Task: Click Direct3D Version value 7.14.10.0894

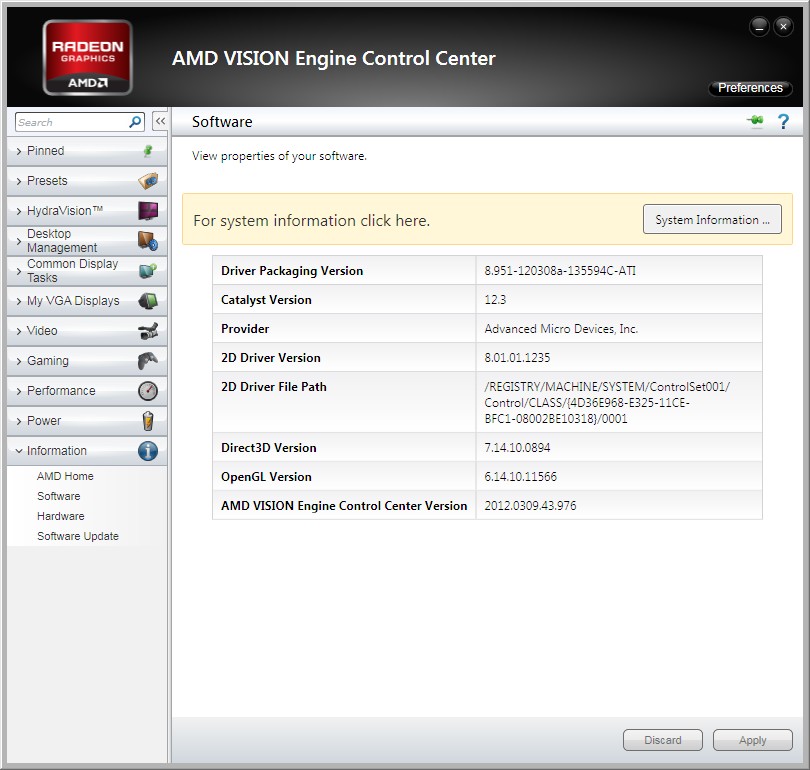Action: click(x=517, y=447)
